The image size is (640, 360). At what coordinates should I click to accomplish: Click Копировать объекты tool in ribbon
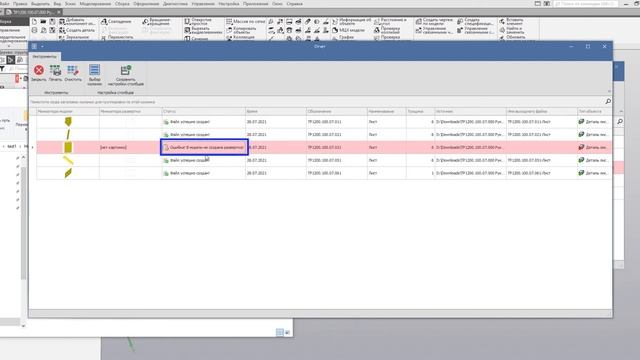coord(241,30)
